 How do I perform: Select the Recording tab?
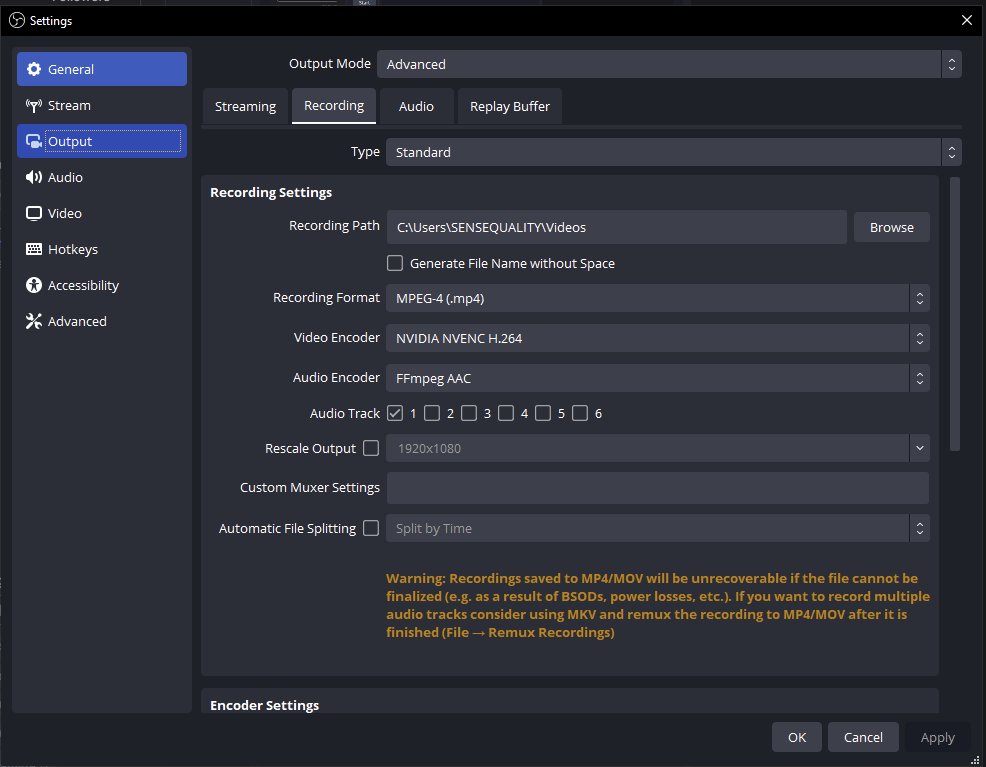pyautogui.click(x=334, y=106)
